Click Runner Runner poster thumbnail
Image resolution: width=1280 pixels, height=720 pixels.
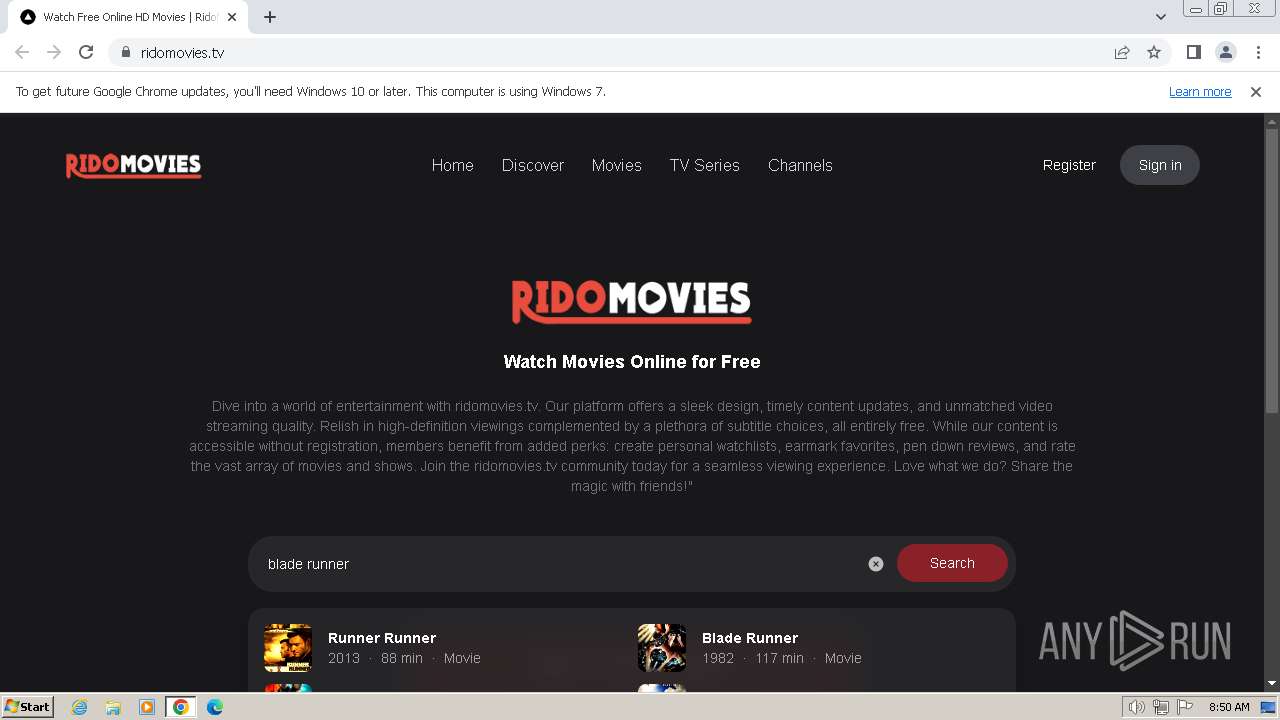point(288,647)
